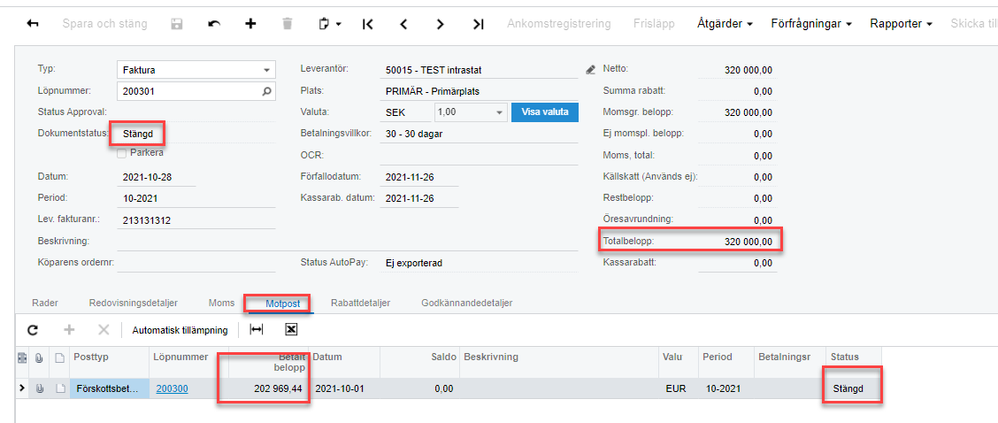Toggle the Parkera checkbox

[x=122, y=153]
